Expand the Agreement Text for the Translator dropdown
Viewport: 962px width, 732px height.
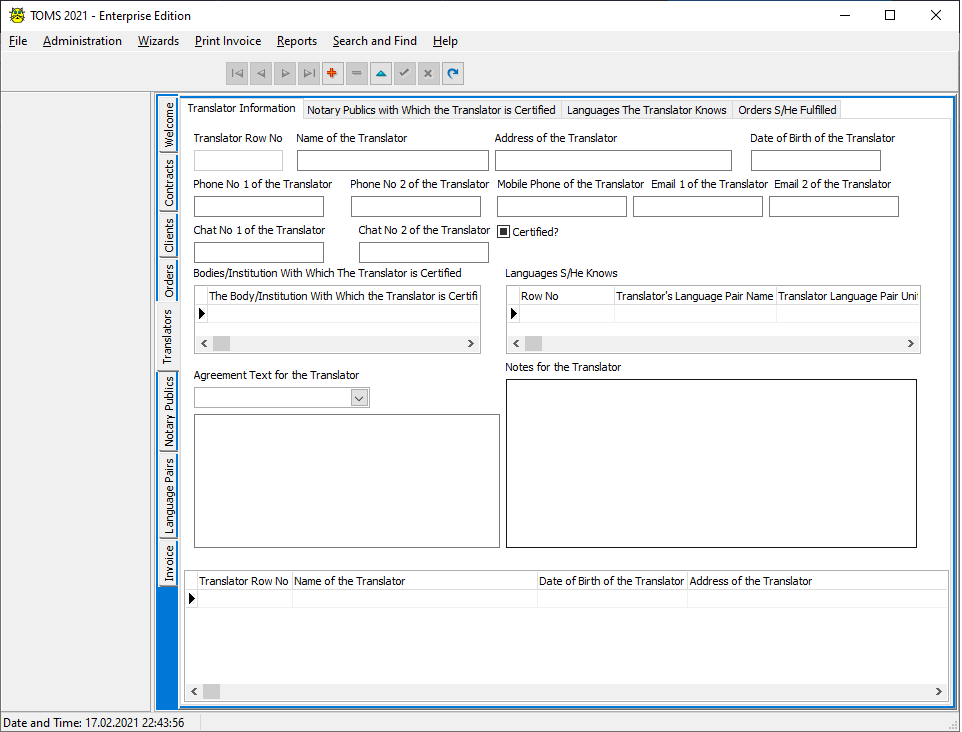tap(360, 398)
